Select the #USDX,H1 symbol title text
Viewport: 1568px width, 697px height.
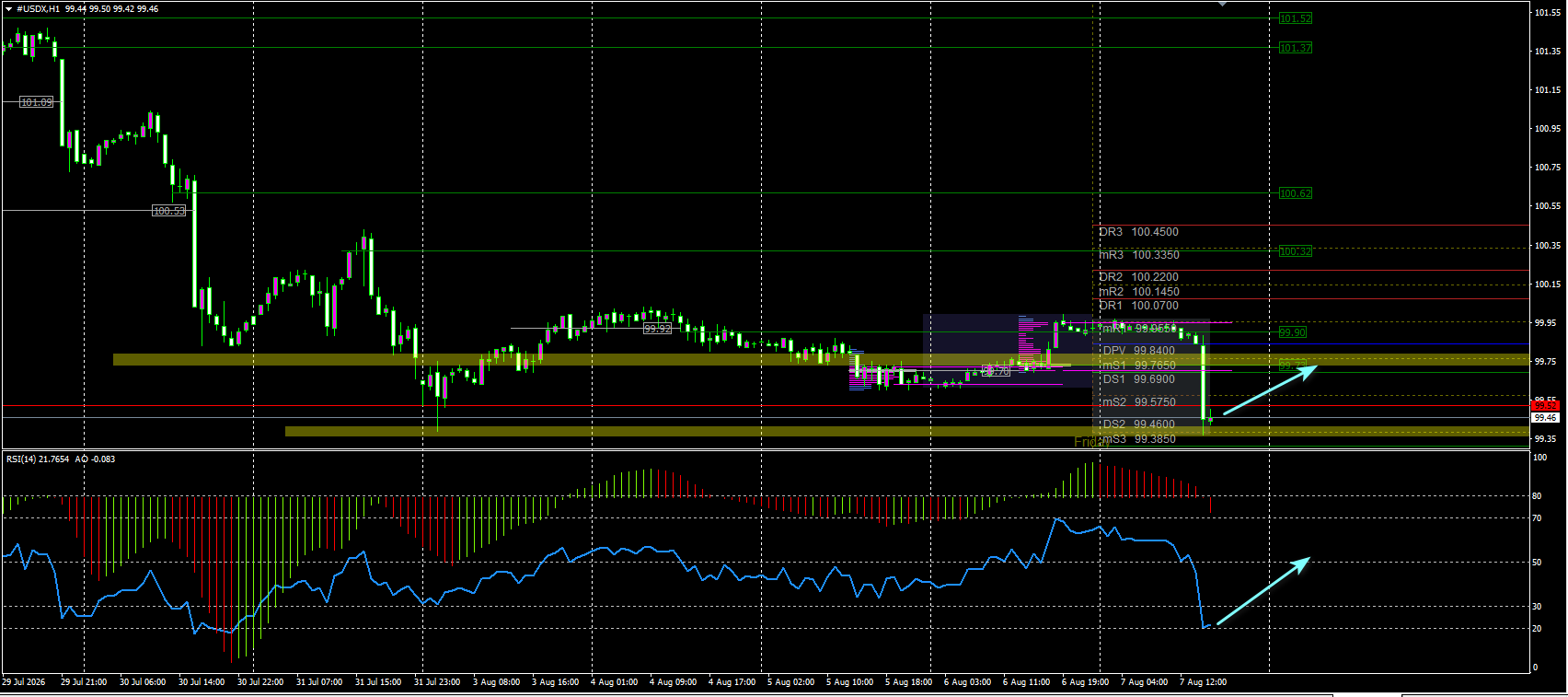pos(39,9)
